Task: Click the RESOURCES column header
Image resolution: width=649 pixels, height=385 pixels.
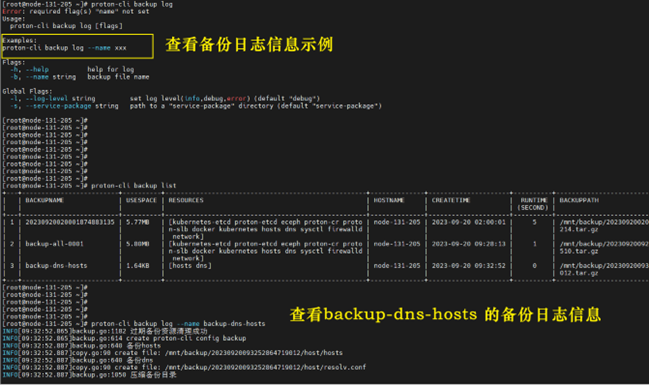Action: (186, 200)
